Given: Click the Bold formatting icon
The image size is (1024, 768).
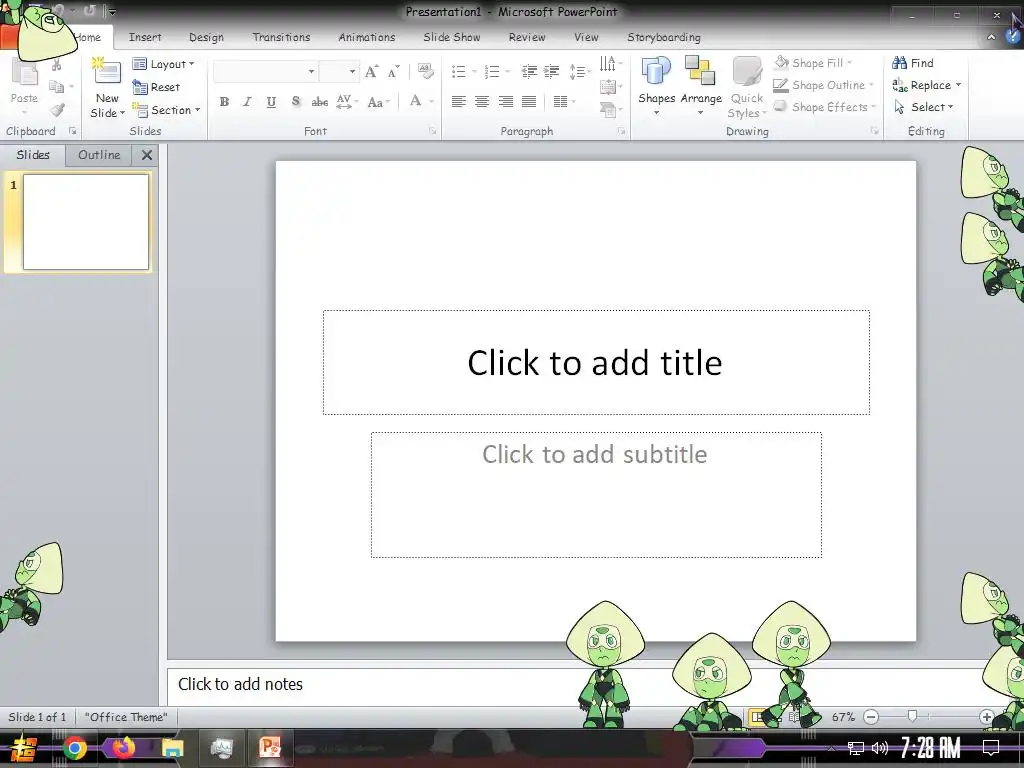Looking at the screenshot, I should pos(224,102).
